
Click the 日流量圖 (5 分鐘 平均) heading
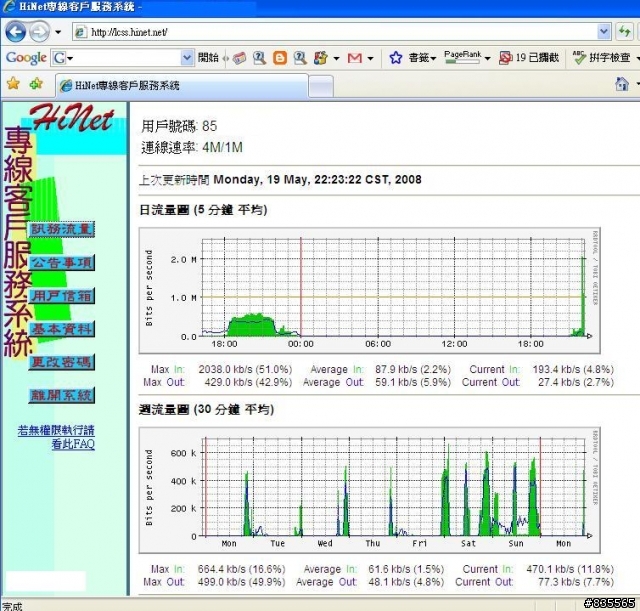pos(203,210)
